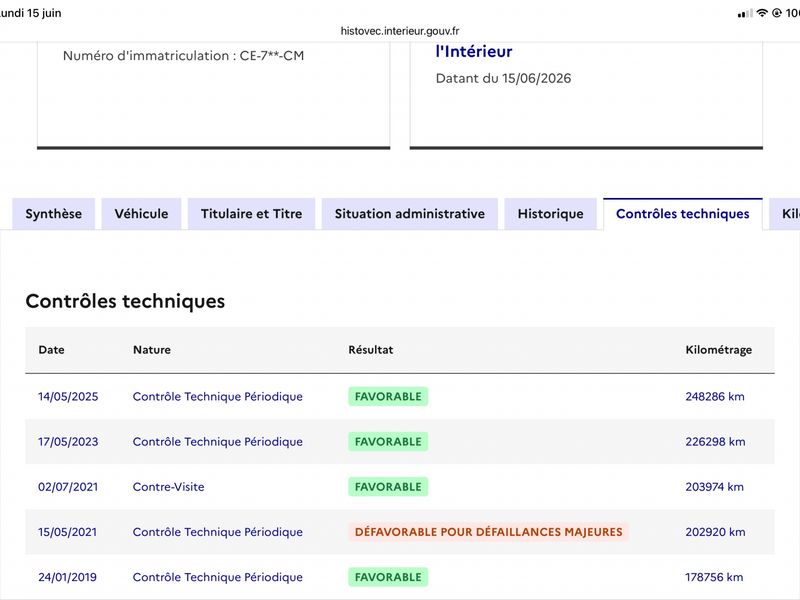Click the Contre-Visite nature entry

coord(168,487)
